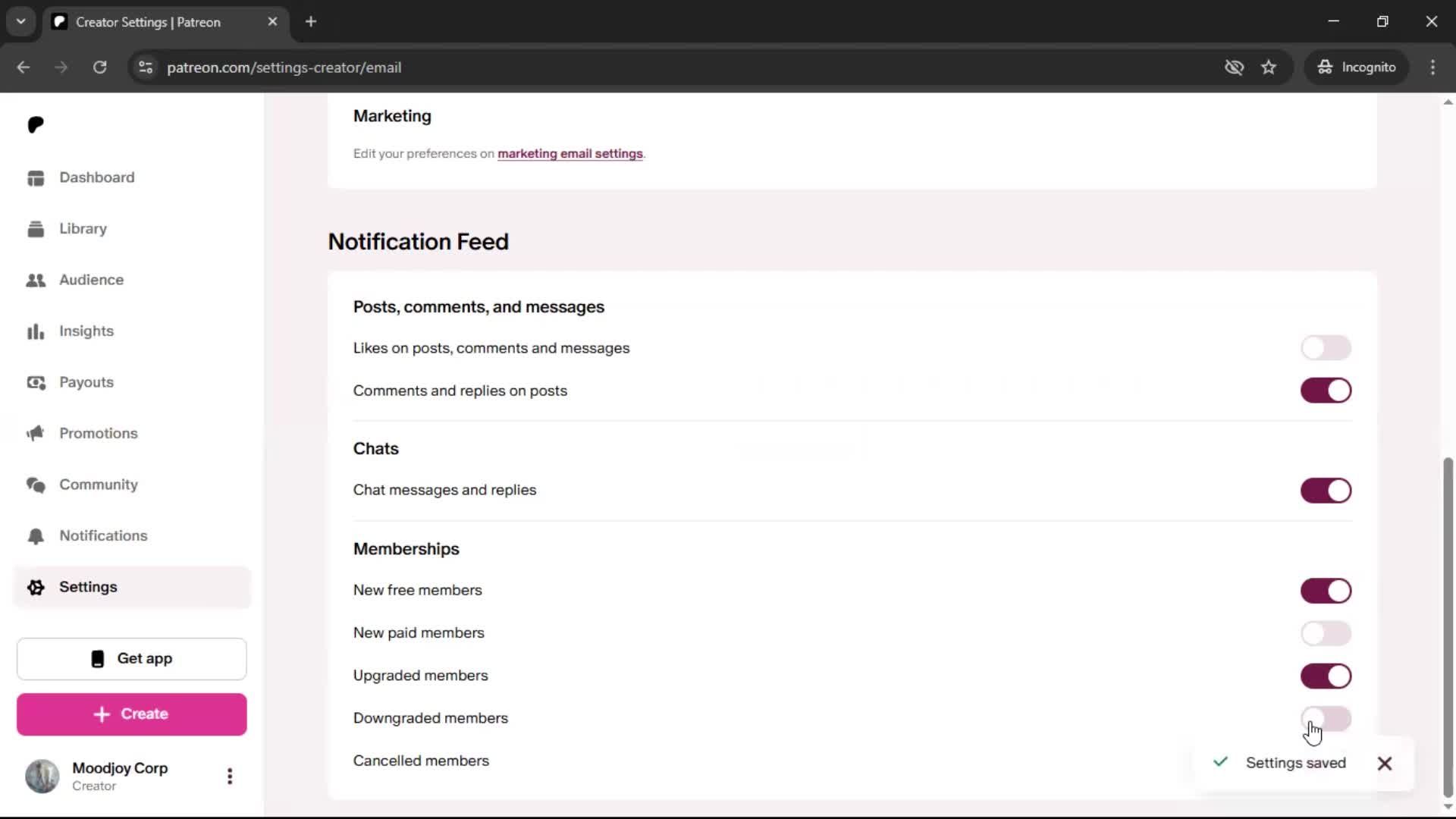
Task: Click the page vertical scrollbar thumb
Action: 1448,628
